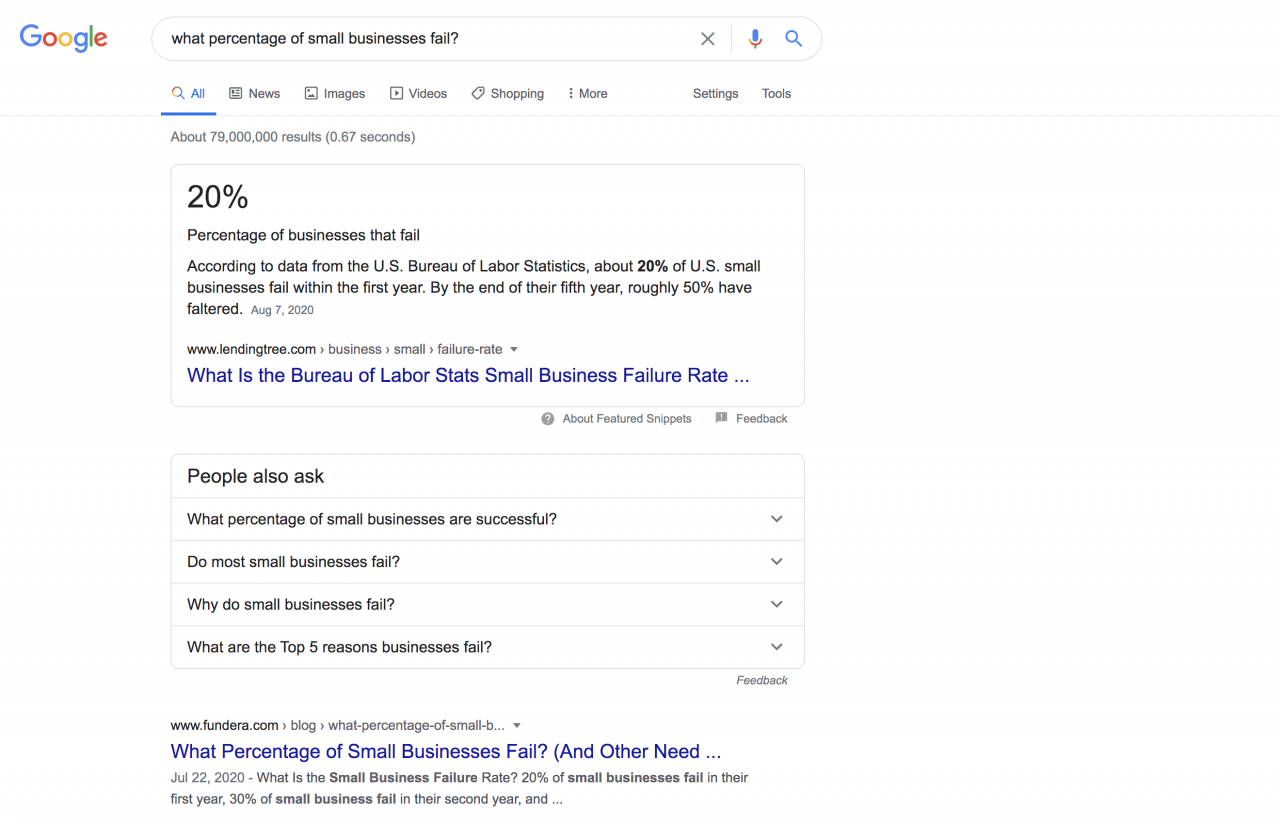
Task: Open the Videos results tab
Action: (x=418, y=93)
